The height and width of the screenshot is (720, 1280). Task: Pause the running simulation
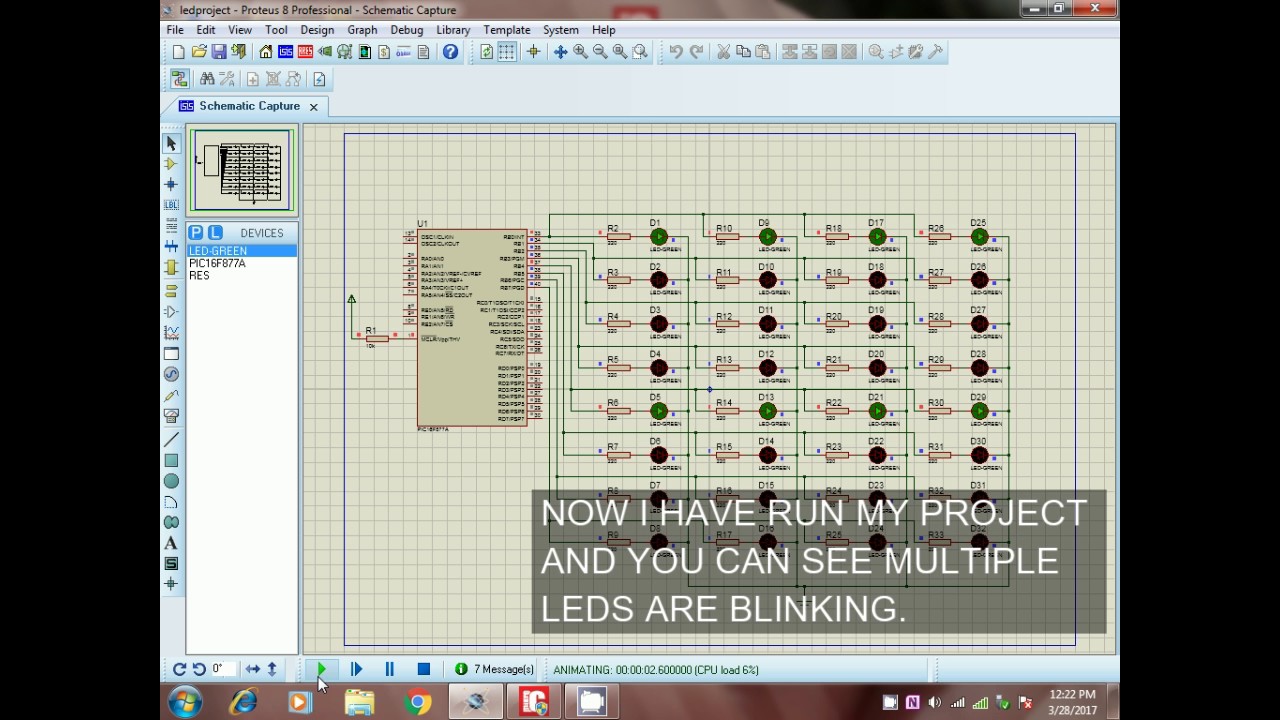pos(390,669)
